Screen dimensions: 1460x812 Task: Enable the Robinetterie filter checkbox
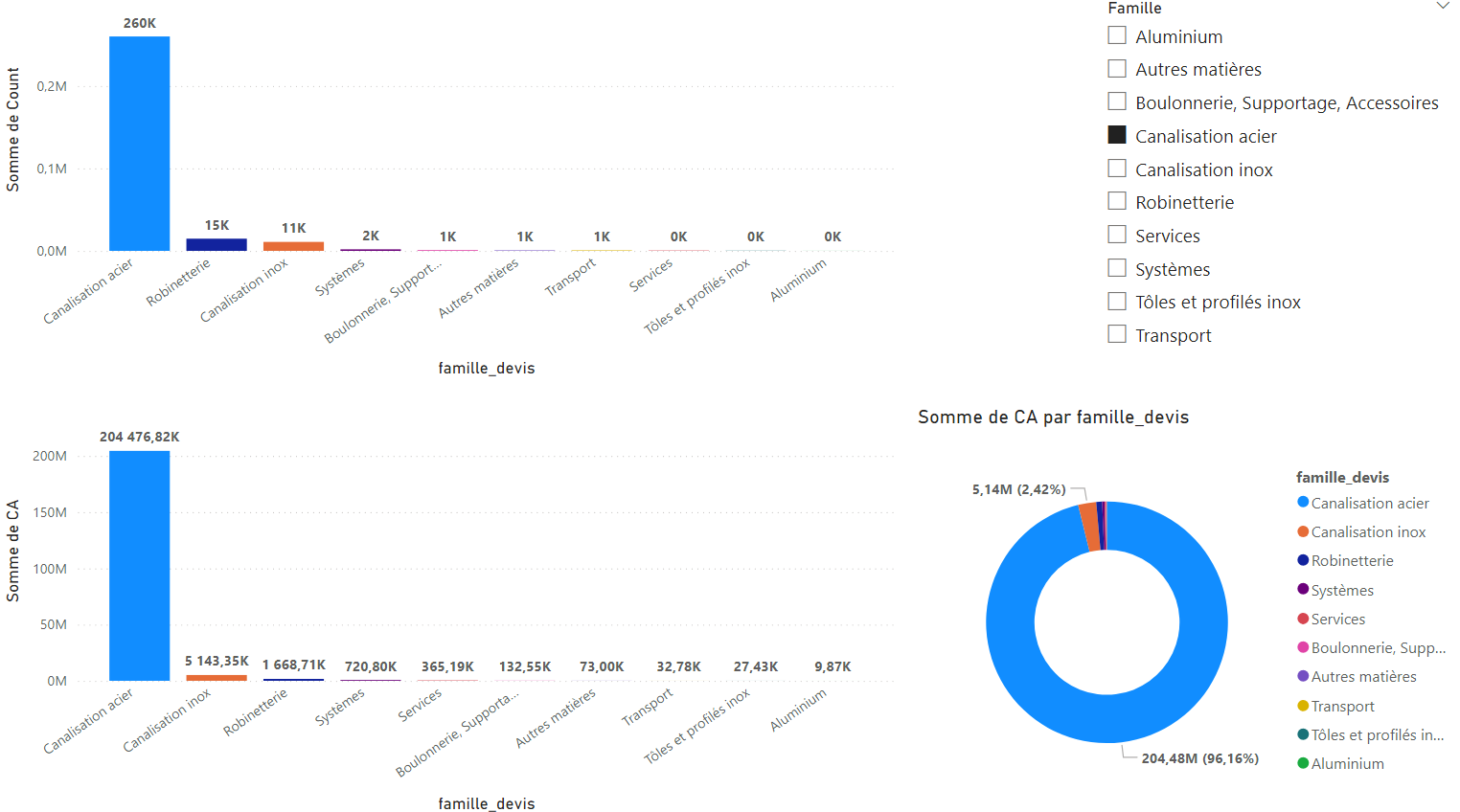1116,201
